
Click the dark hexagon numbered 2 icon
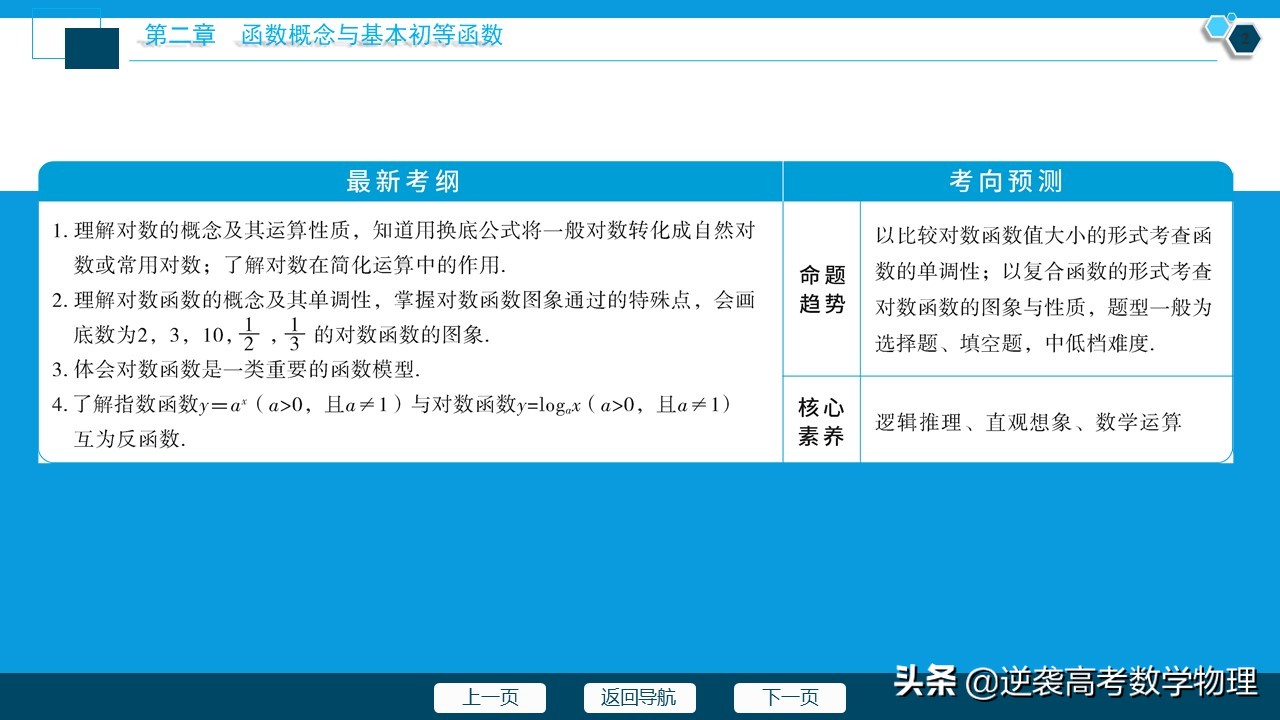coord(1244,40)
